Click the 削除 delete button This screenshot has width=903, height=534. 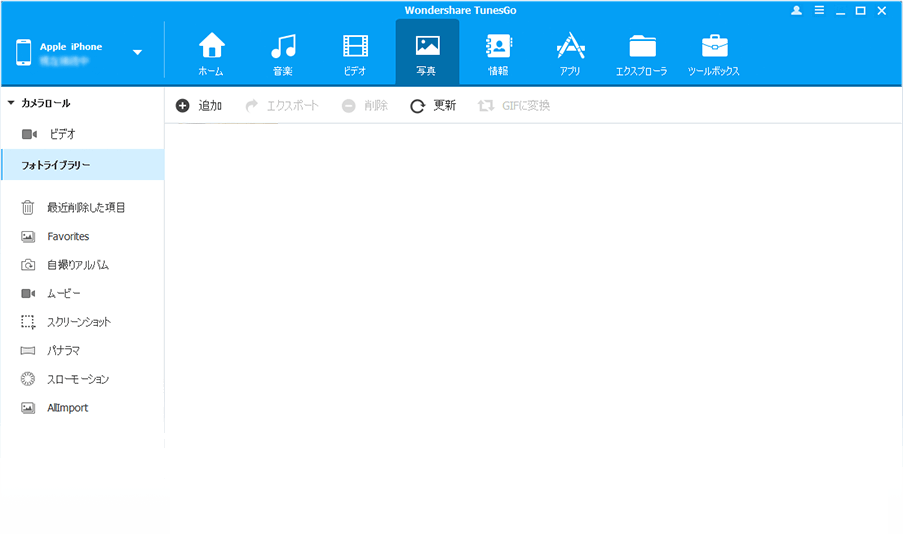click(x=365, y=105)
